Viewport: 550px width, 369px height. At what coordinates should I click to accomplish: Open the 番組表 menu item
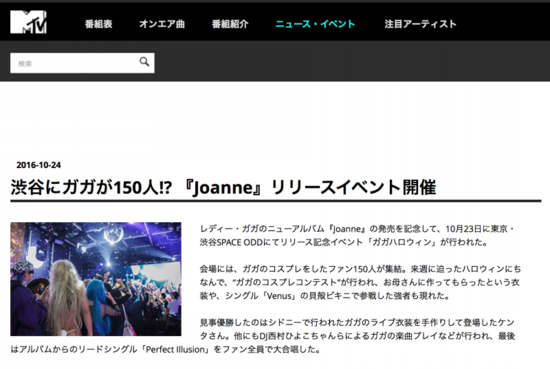(99, 24)
